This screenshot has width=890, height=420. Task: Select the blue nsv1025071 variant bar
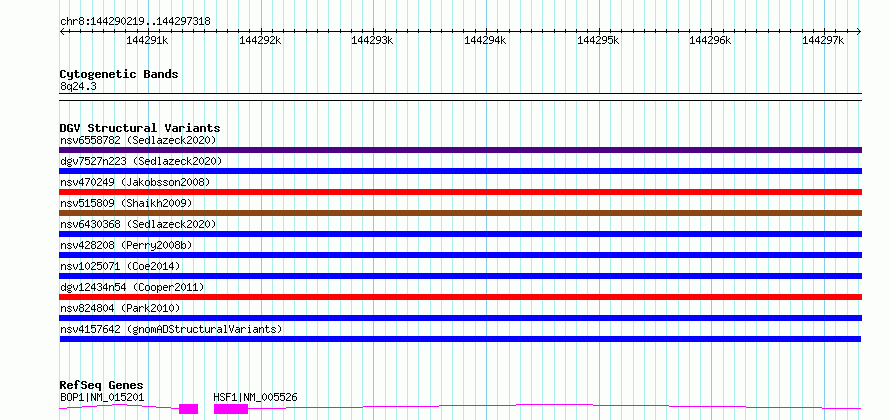point(460,276)
